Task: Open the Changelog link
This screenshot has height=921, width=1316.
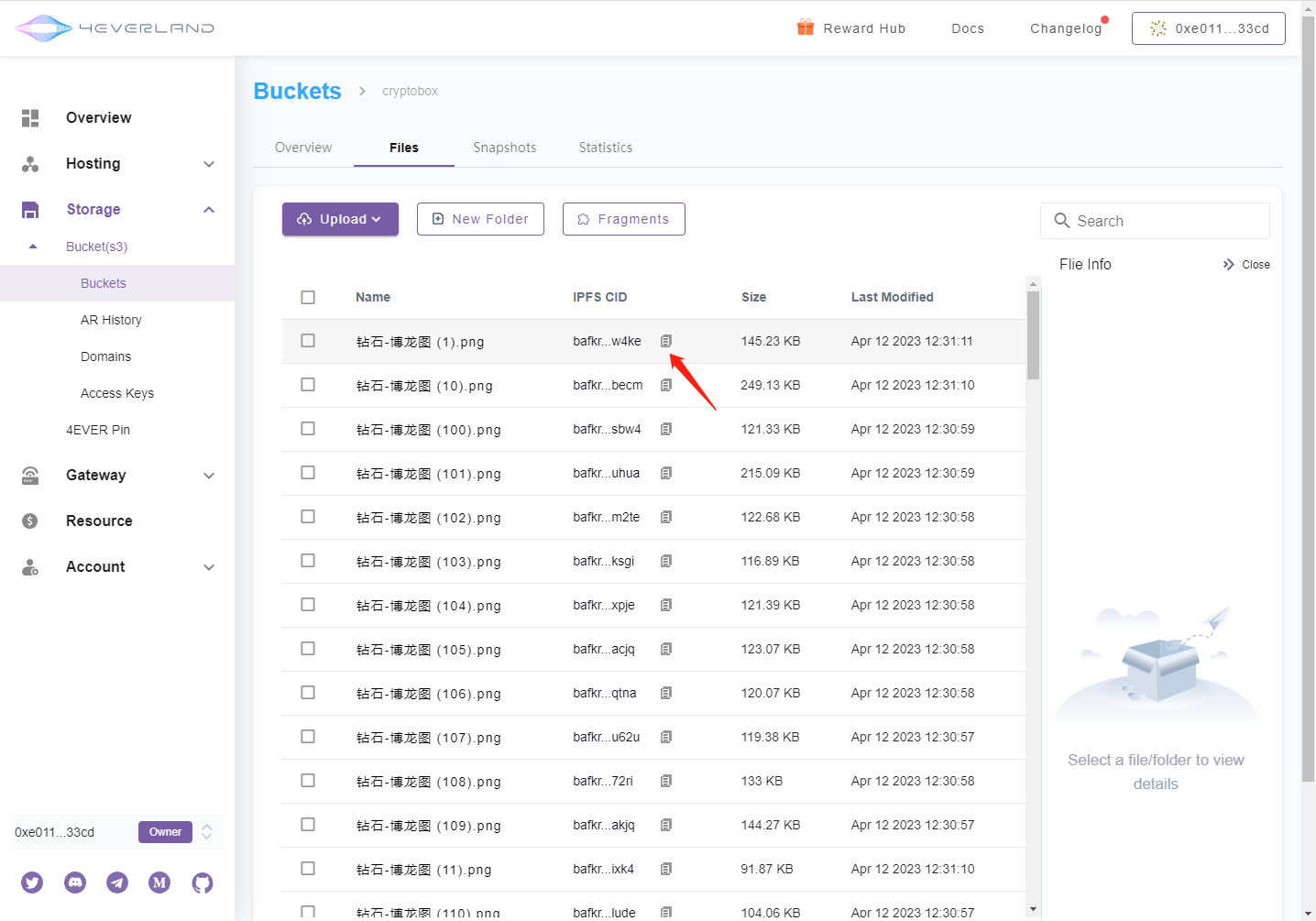Action: click(1066, 28)
